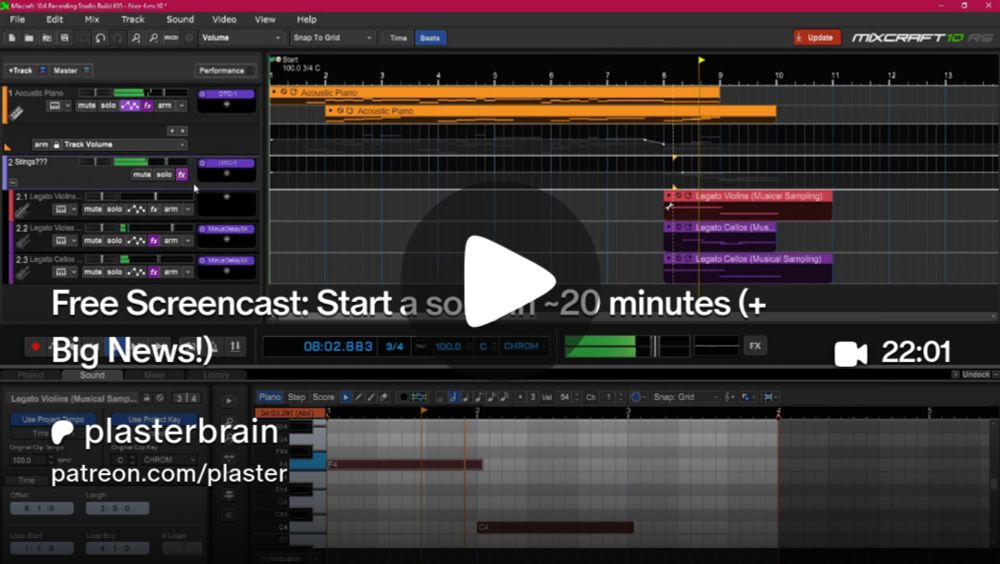This screenshot has height=564, width=1000.
Task: Open the Help menu
Action: pos(306,19)
